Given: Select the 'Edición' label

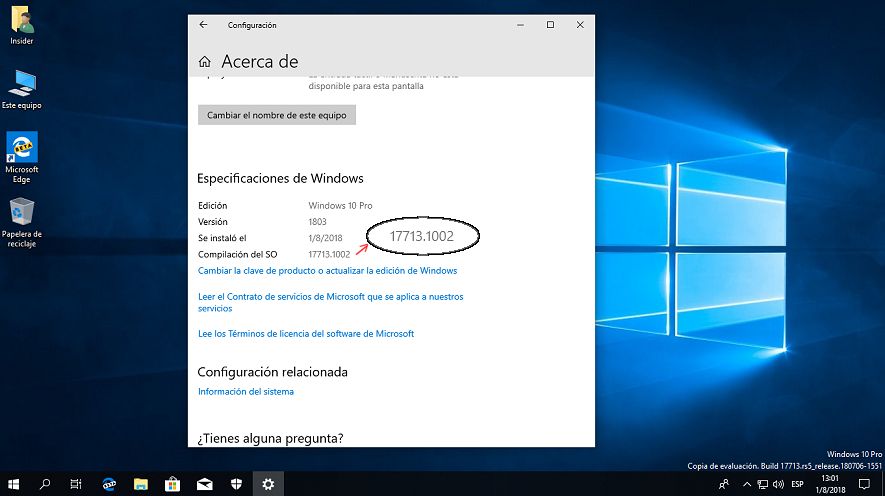Looking at the screenshot, I should click(x=213, y=205).
